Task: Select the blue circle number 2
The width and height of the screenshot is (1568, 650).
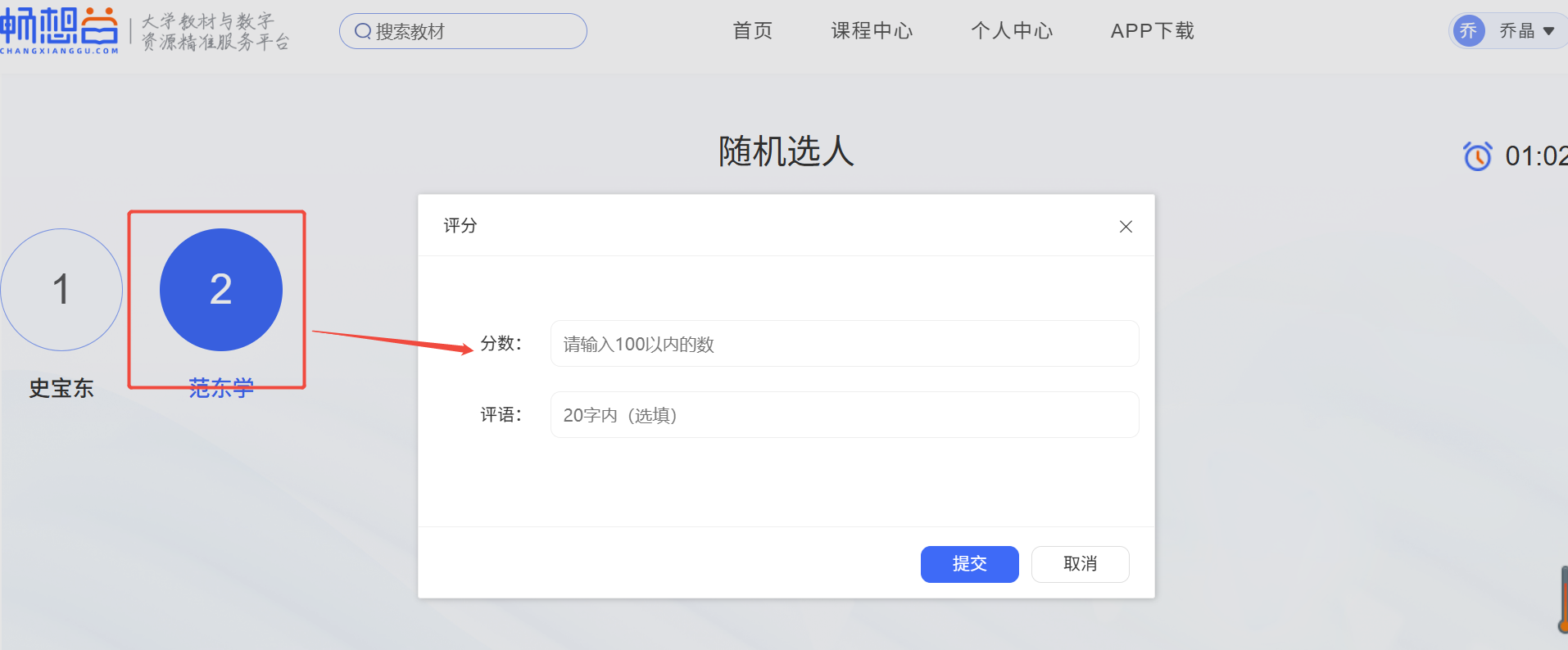Action: click(x=221, y=290)
